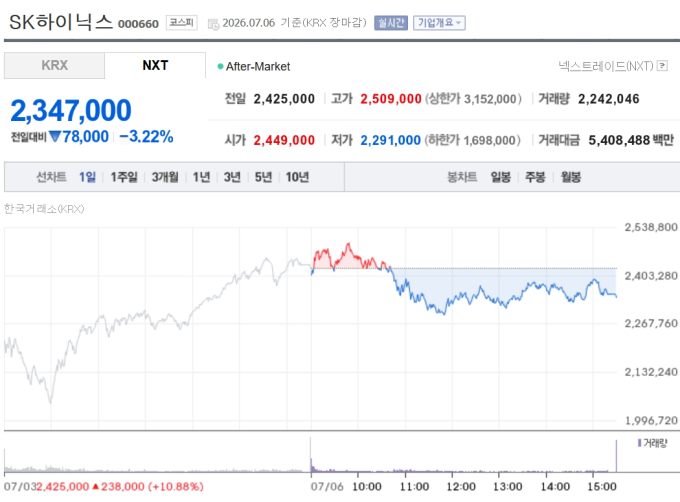Image resolution: width=680 pixels, height=502 pixels.
Task: Toggle the 실시간 real-time button
Action: (x=391, y=23)
